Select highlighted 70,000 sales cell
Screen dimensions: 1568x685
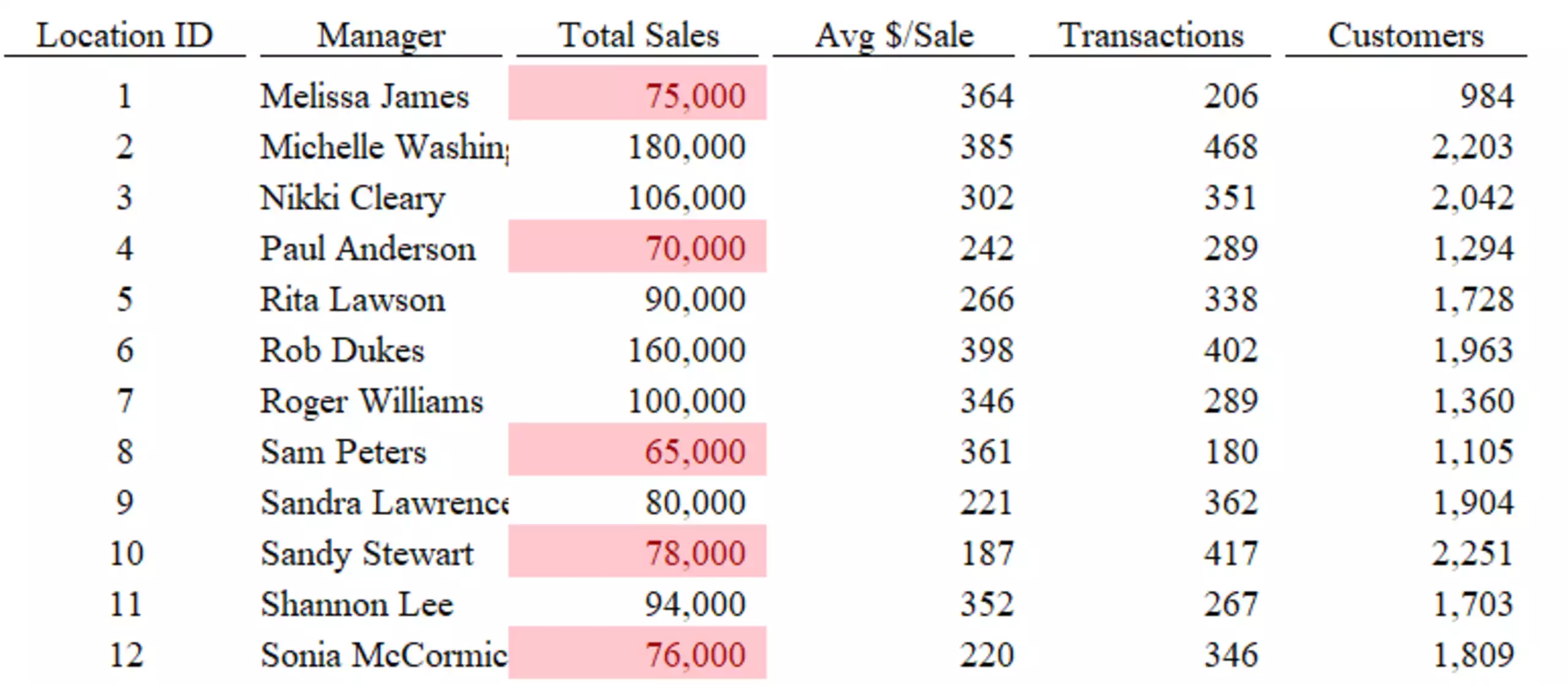[637, 246]
